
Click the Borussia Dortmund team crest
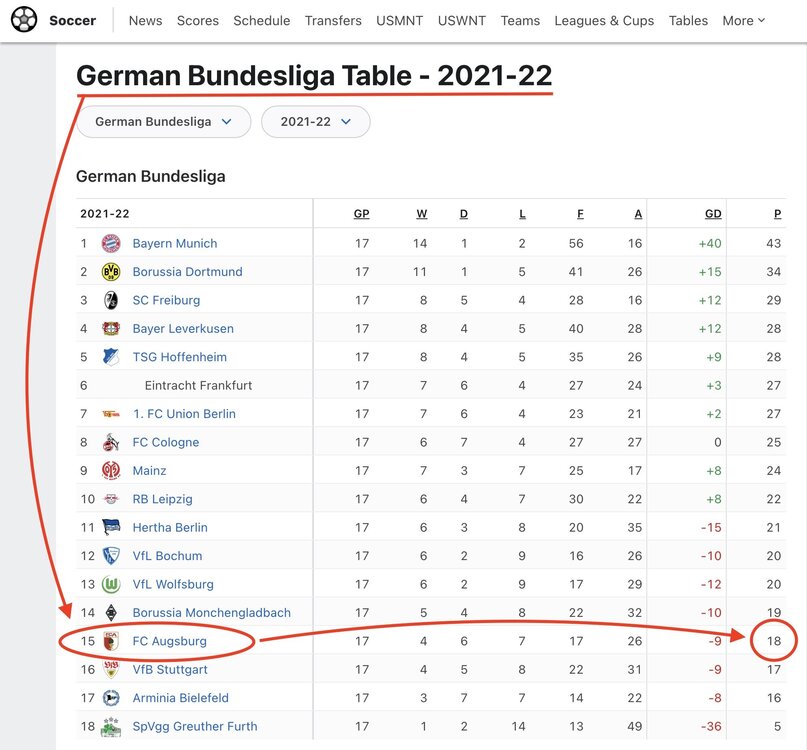point(111,272)
